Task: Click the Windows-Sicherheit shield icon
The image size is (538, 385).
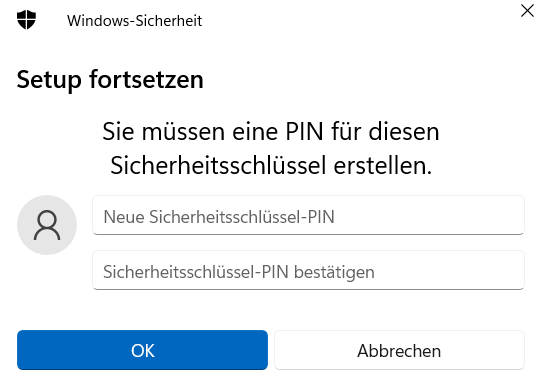Action: (x=26, y=20)
